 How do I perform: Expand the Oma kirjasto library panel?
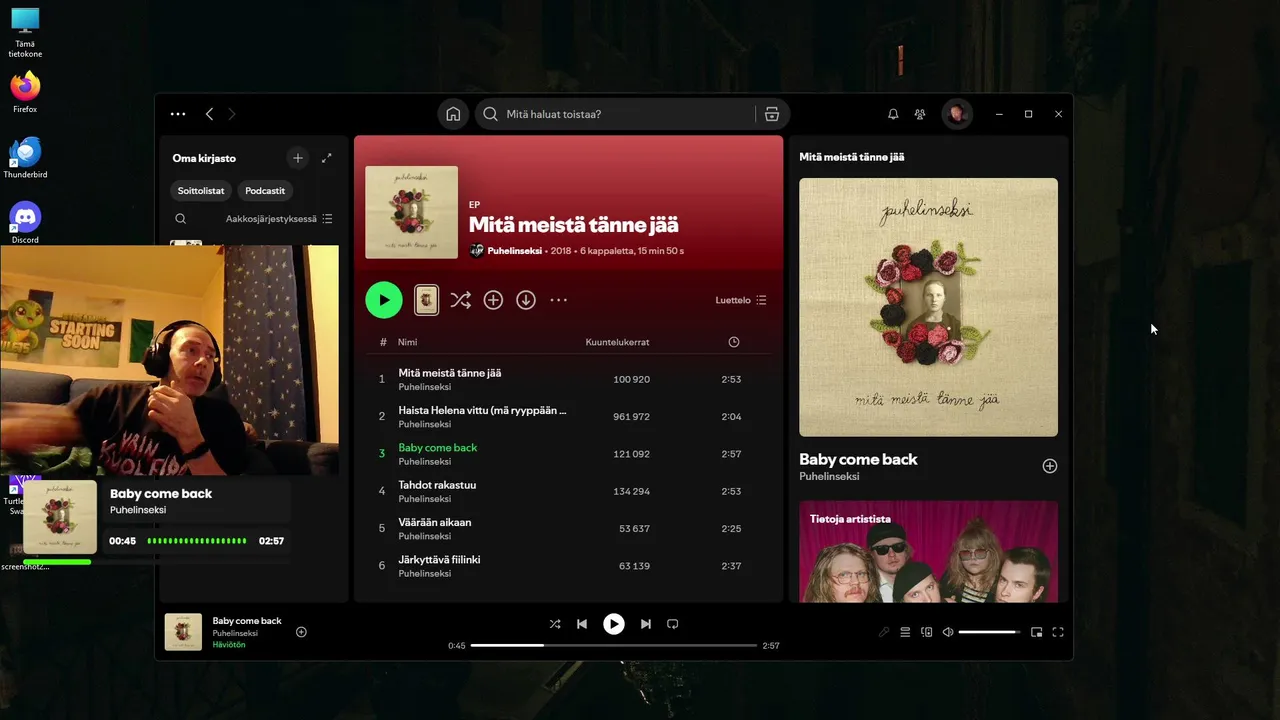(x=327, y=158)
